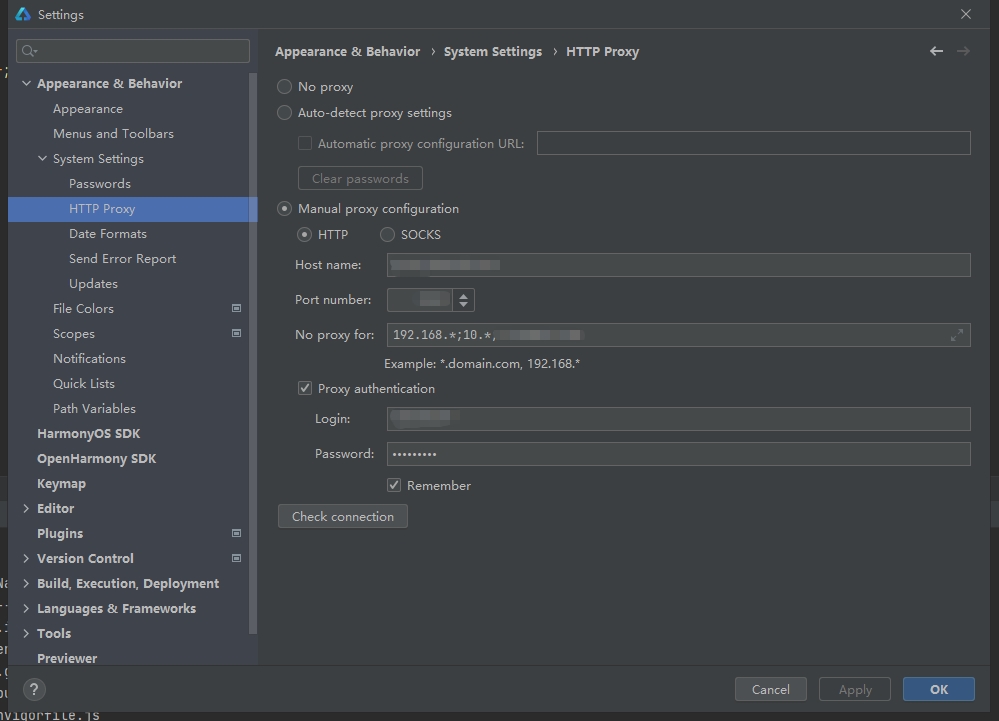This screenshot has width=999, height=721.
Task: Open Send Error Report settings
Action: (x=122, y=259)
